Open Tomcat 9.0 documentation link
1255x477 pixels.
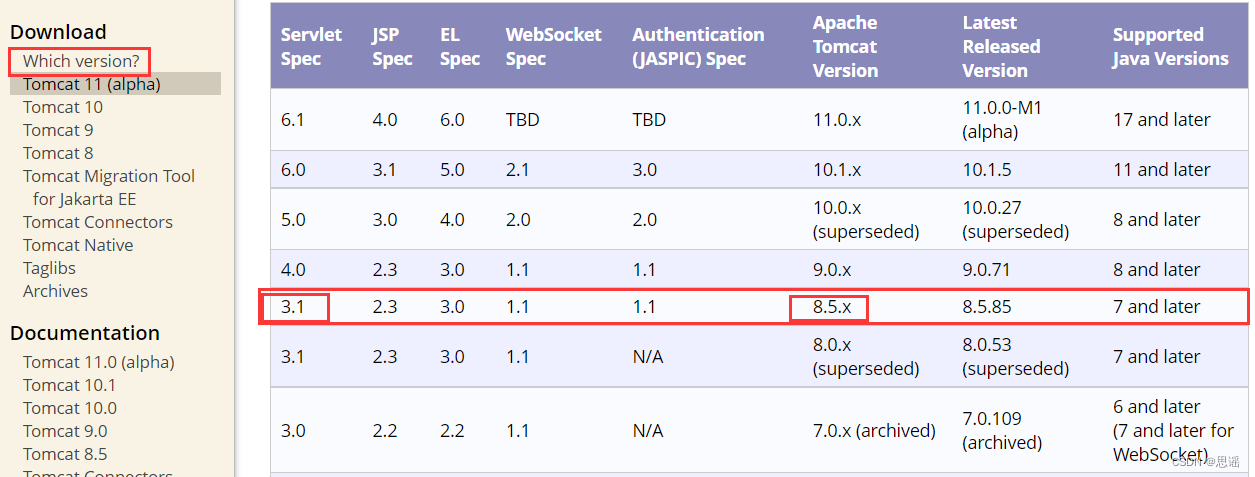[65, 431]
